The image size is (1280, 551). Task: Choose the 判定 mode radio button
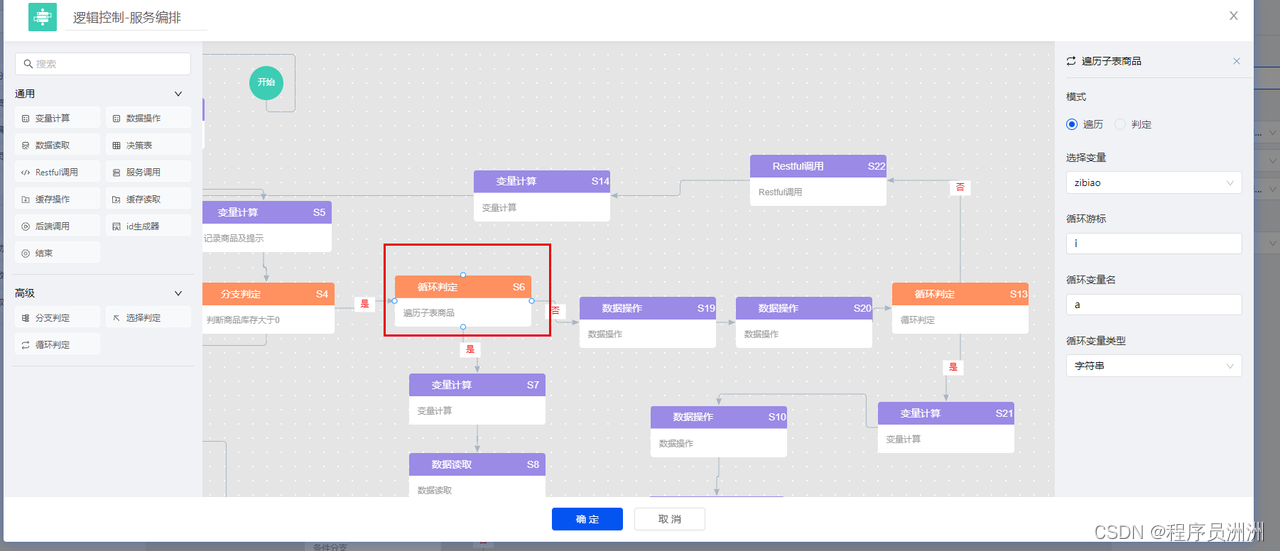pos(1121,124)
